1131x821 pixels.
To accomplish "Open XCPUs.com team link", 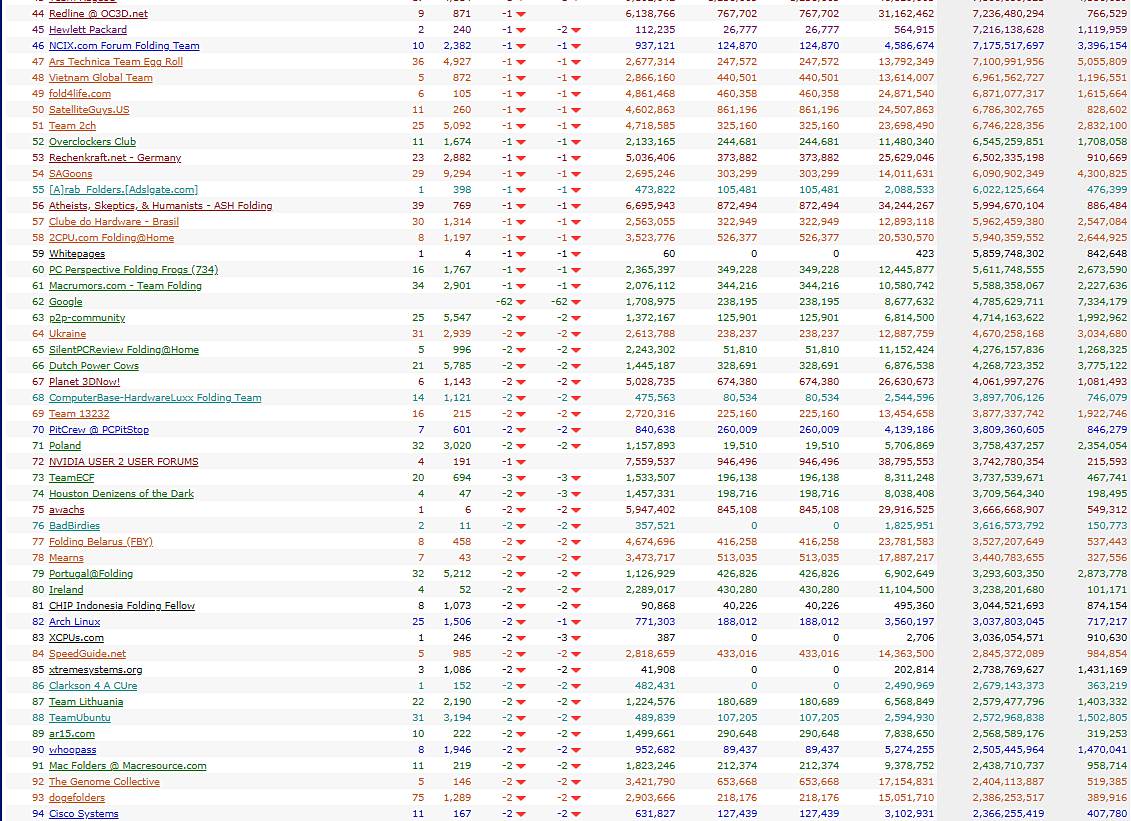I will pos(76,638).
